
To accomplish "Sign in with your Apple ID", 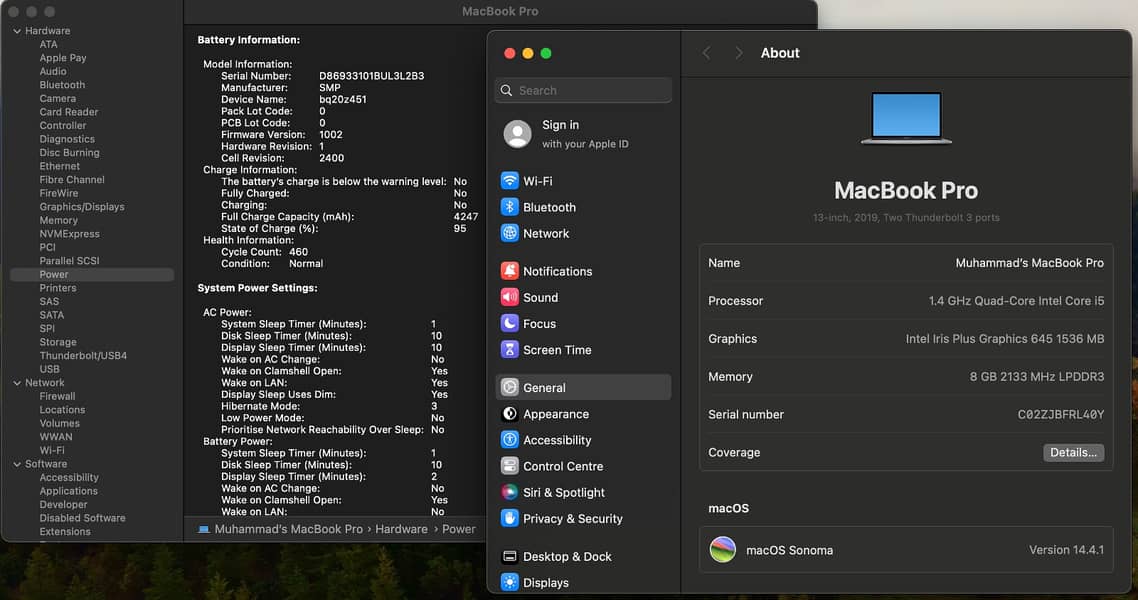I will click(x=560, y=134).
